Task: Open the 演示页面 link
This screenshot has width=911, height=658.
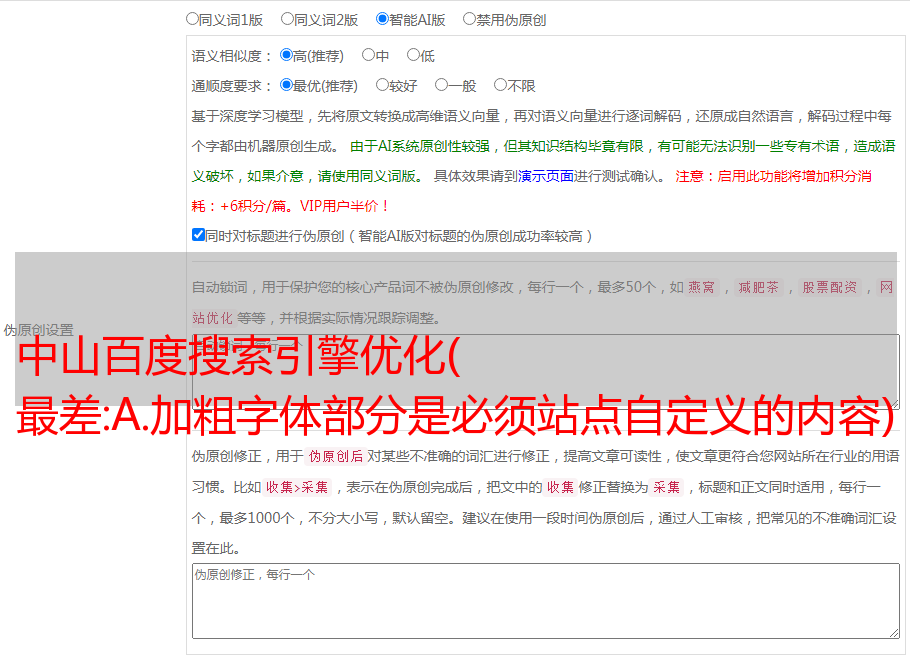Action: coord(545,176)
